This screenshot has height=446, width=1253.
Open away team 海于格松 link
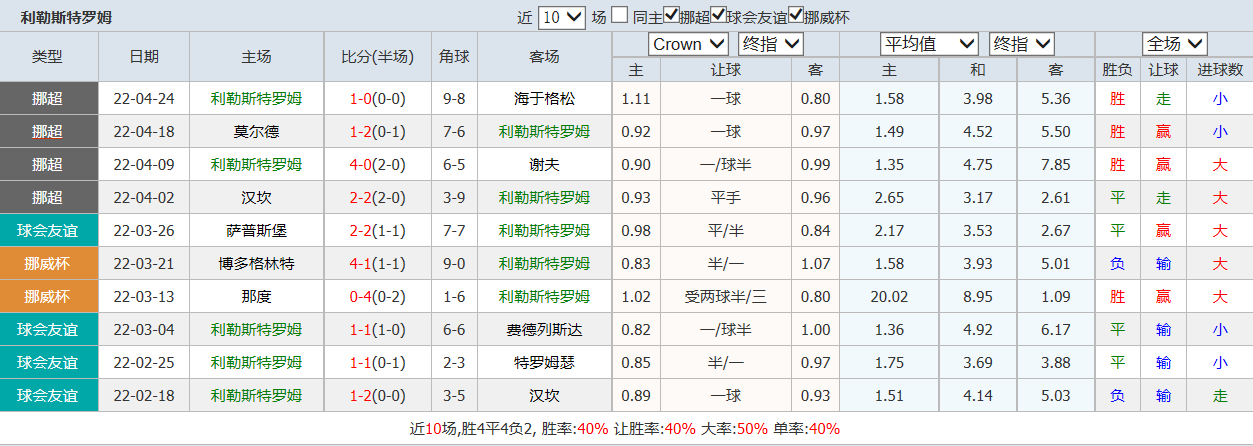pos(544,98)
